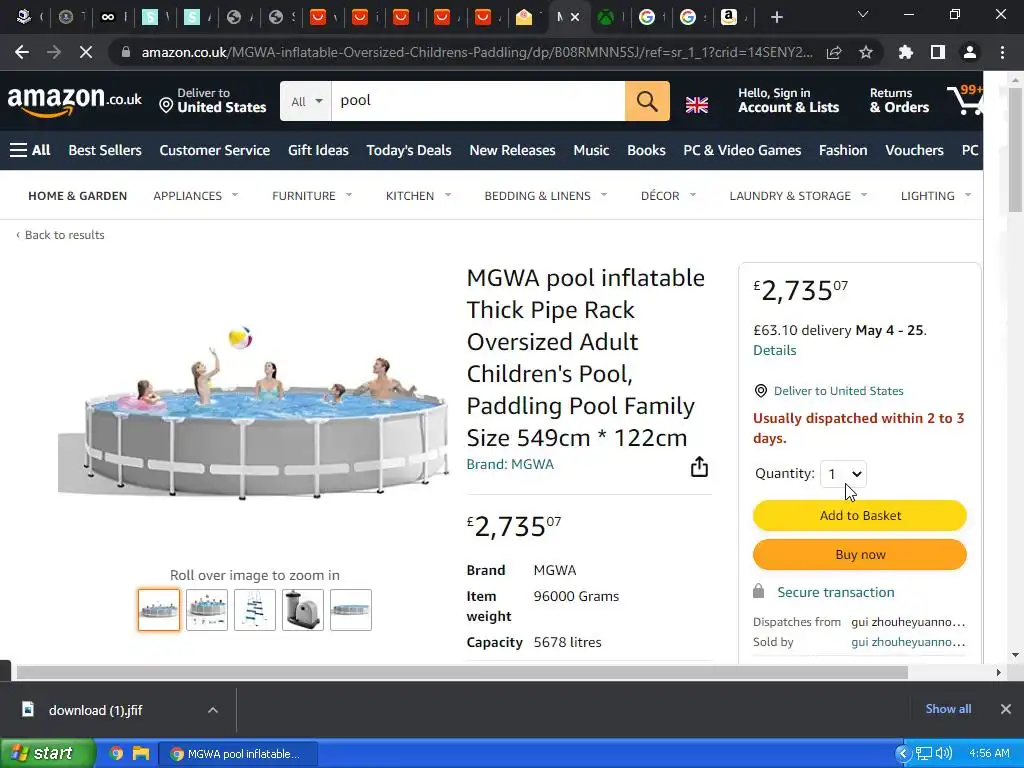
Task: Click the Amazon.co.uk logo
Action: [x=74, y=101]
